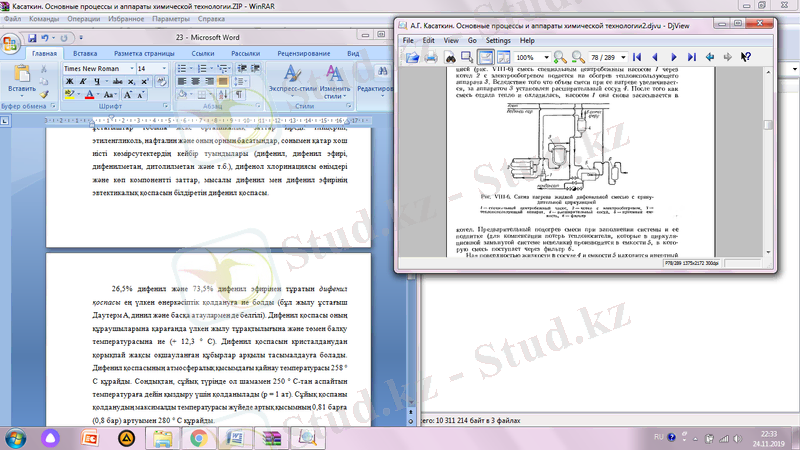Open Find with the binoculars icon in DjView
800x450 pixels.
click(451, 58)
